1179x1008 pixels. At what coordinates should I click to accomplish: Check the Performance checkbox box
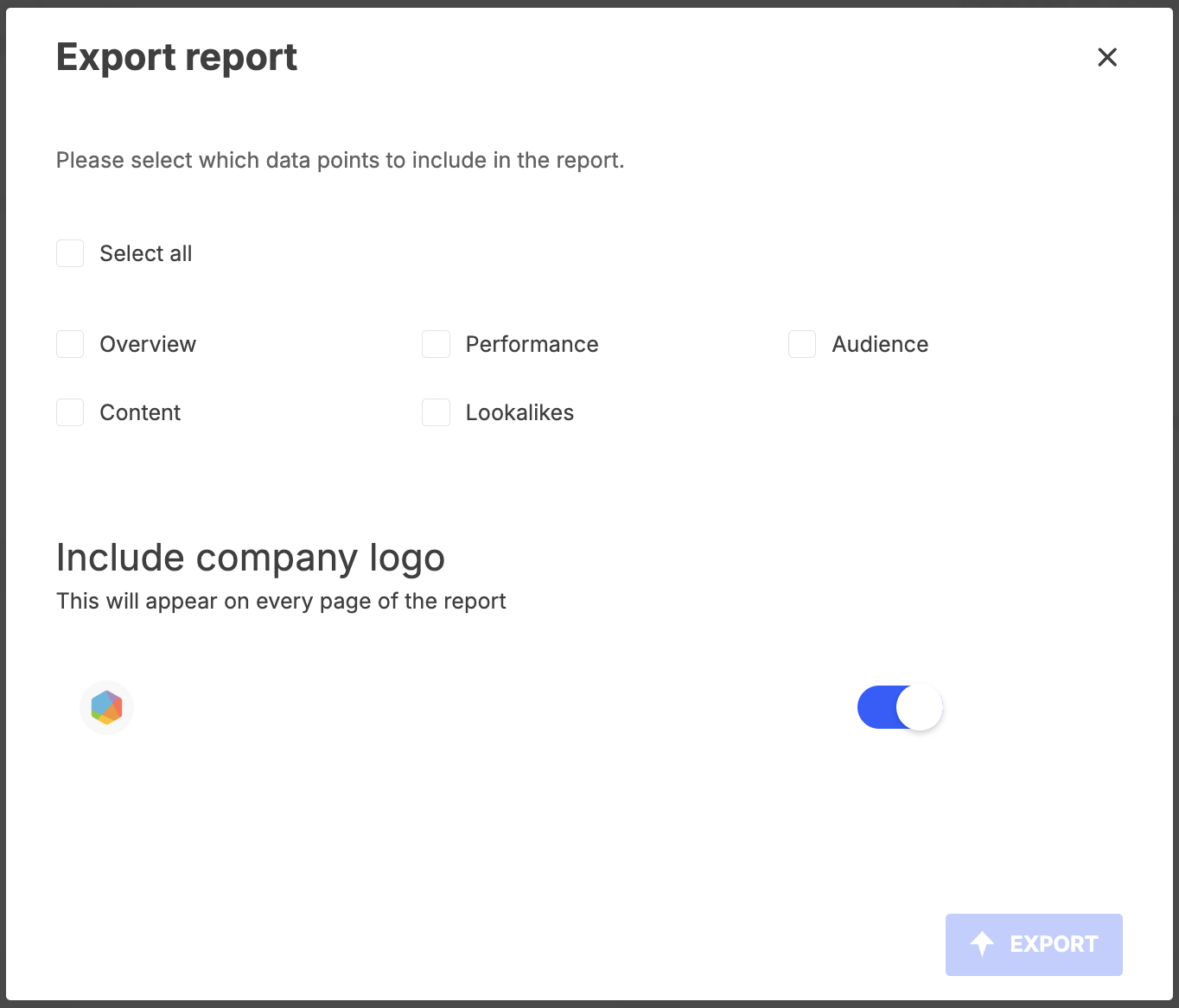click(x=436, y=344)
